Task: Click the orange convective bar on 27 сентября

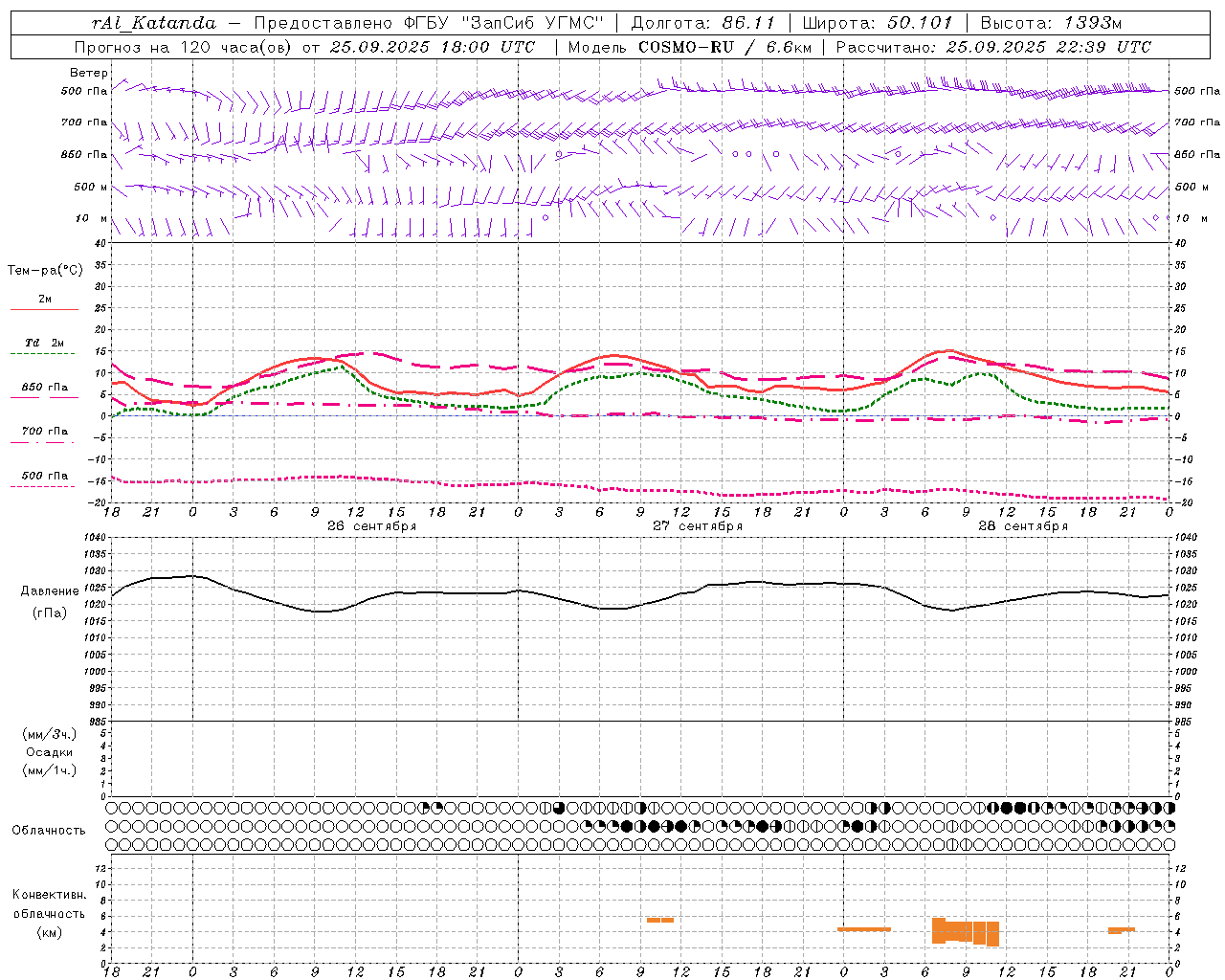Action: [659, 920]
